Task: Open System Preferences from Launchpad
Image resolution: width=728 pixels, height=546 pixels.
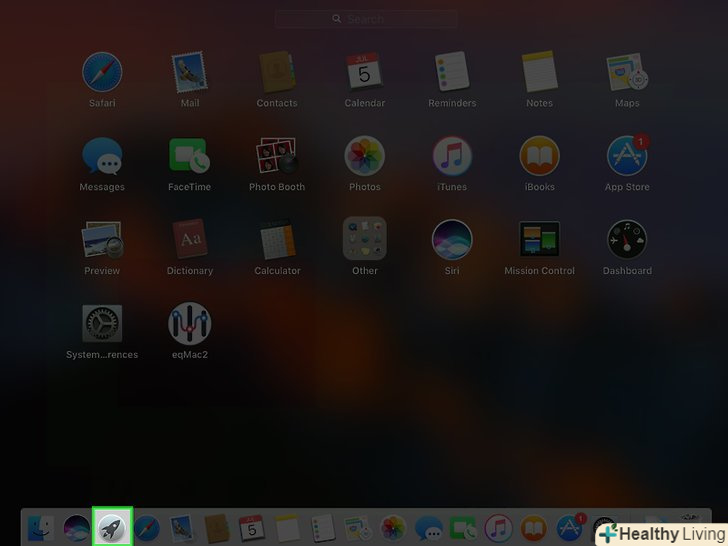Action: click(102, 324)
